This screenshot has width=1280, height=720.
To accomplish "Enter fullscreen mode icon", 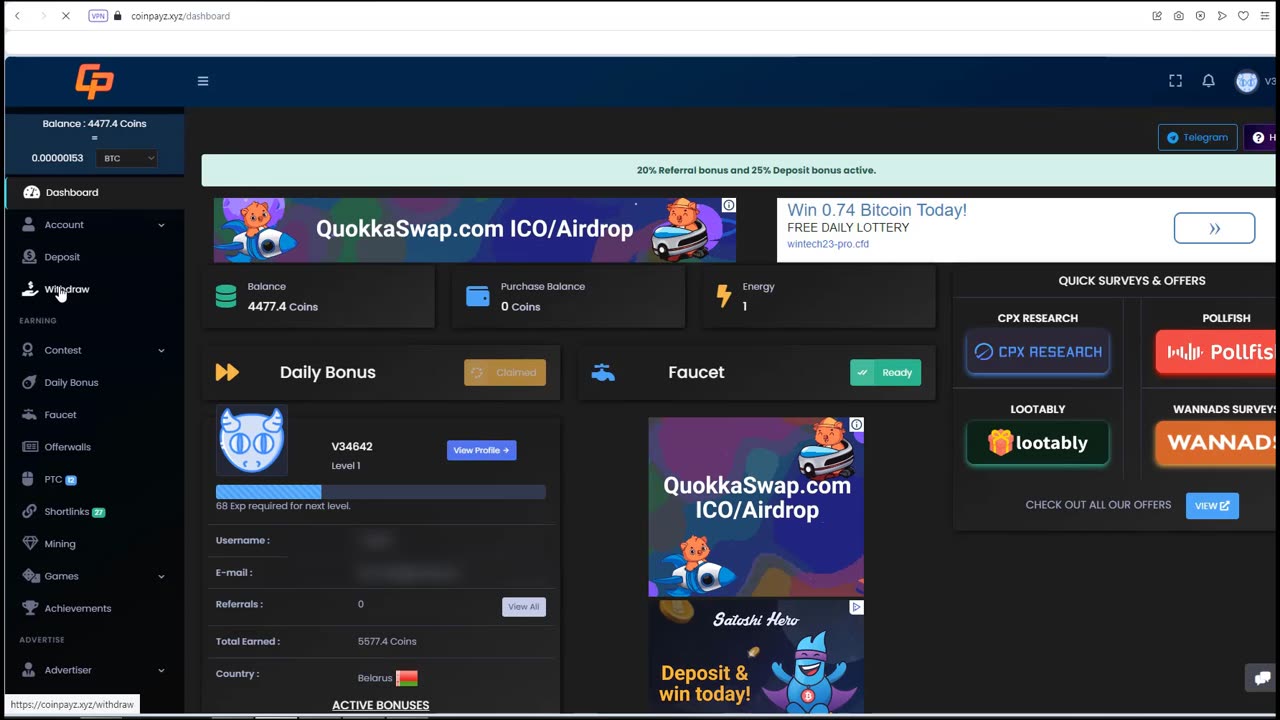I will (x=1176, y=81).
